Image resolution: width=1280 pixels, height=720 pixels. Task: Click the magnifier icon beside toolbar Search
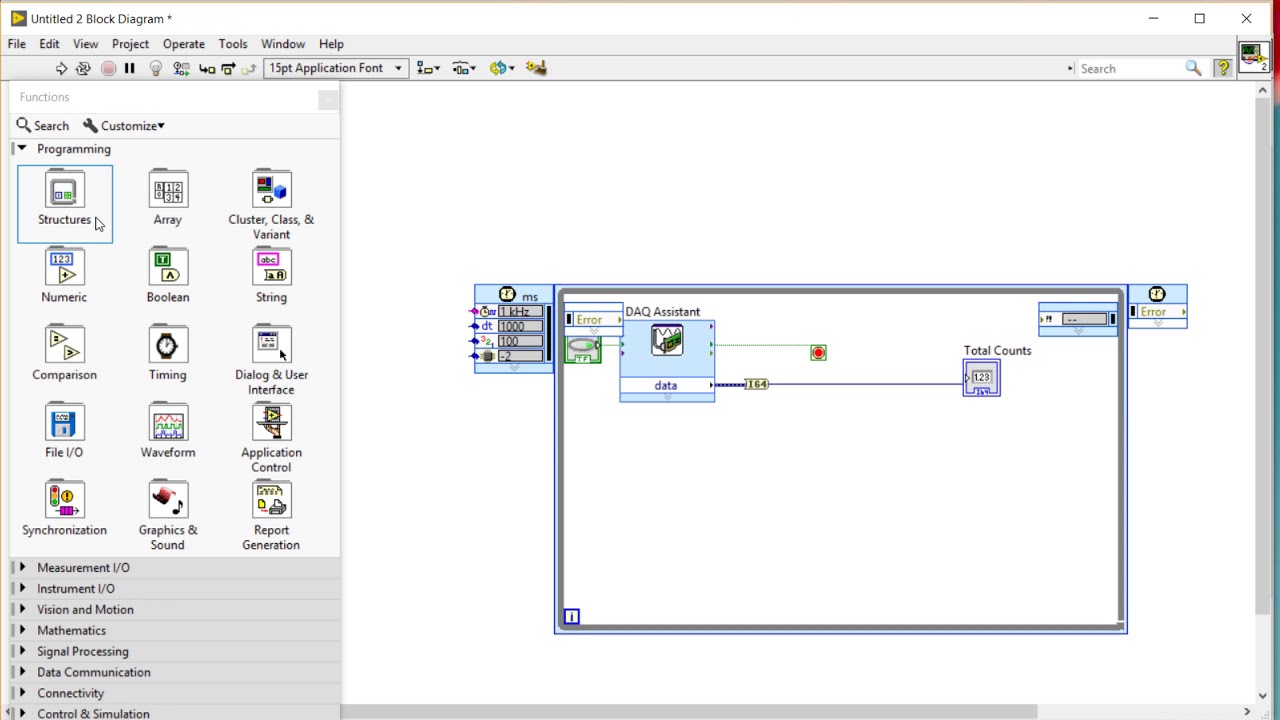[x=1193, y=68]
